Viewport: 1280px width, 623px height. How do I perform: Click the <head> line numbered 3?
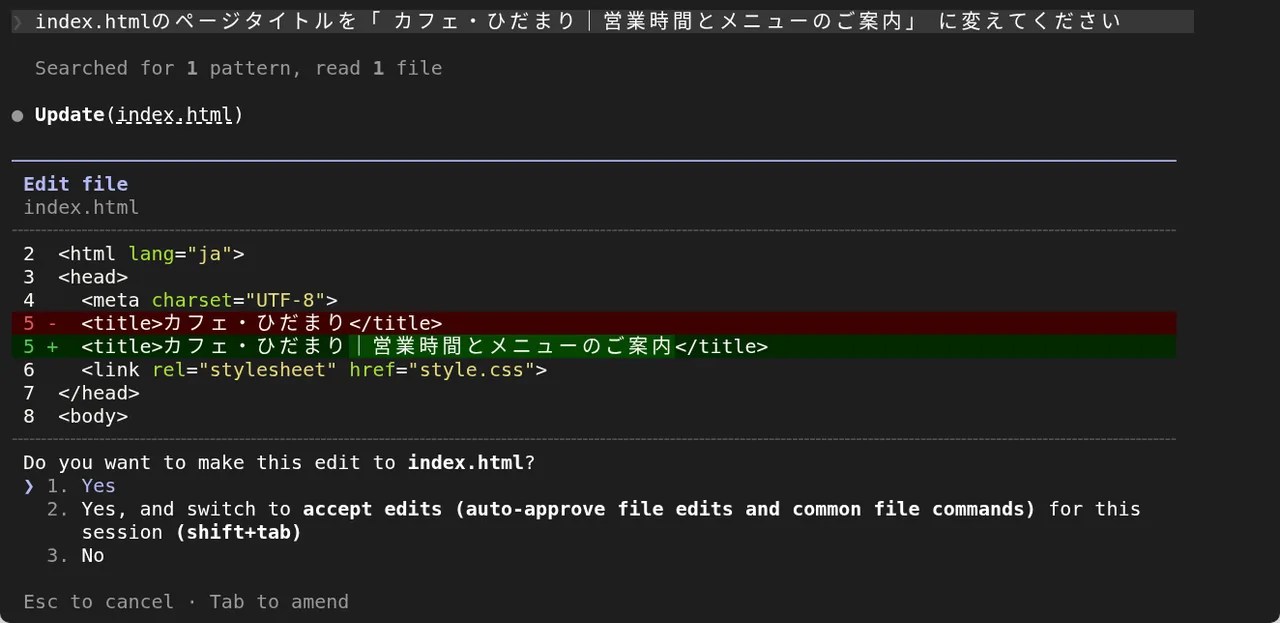pyautogui.click(x=93, y=277)
